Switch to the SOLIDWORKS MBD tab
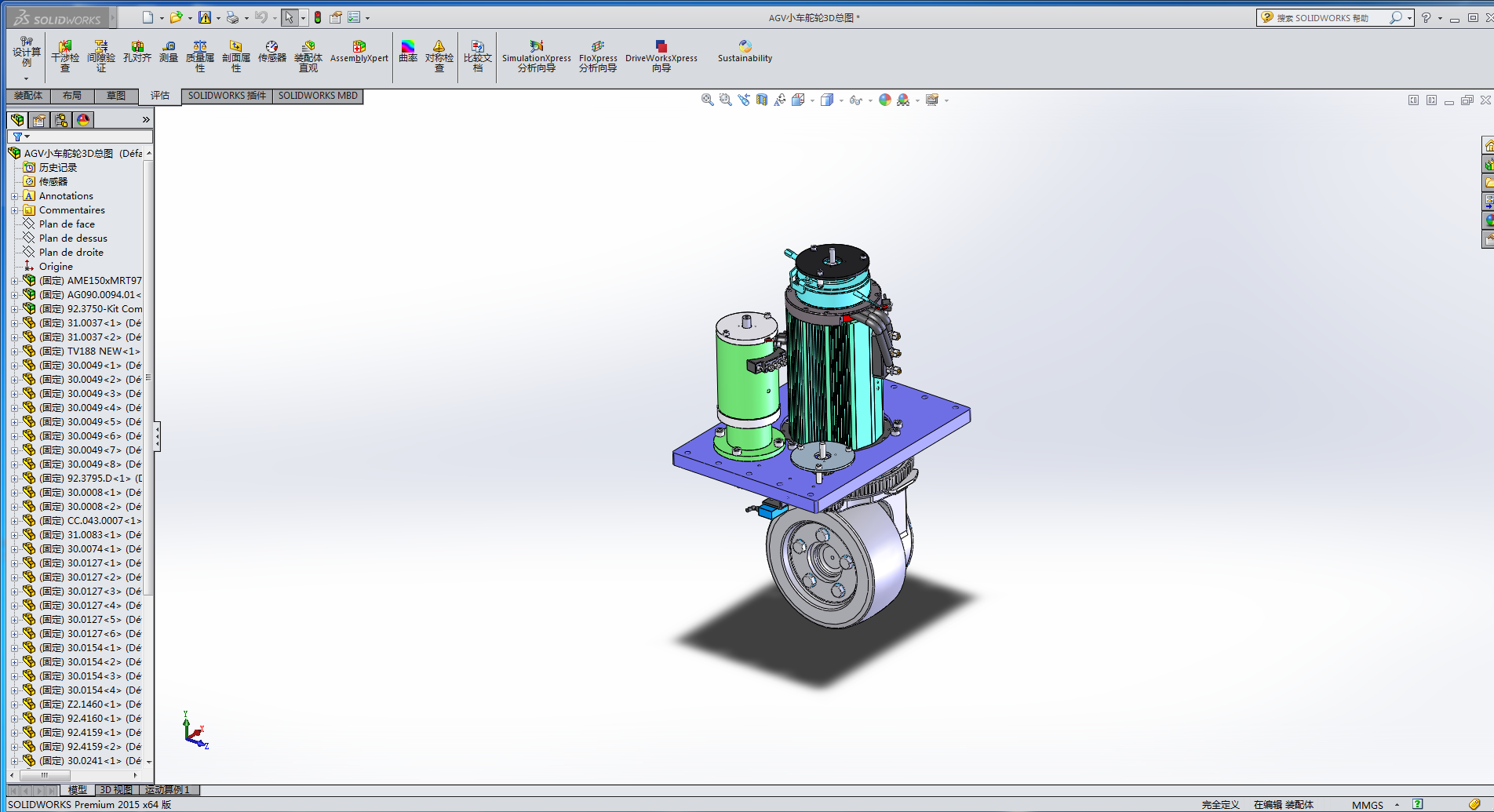 tap(318, 96)
